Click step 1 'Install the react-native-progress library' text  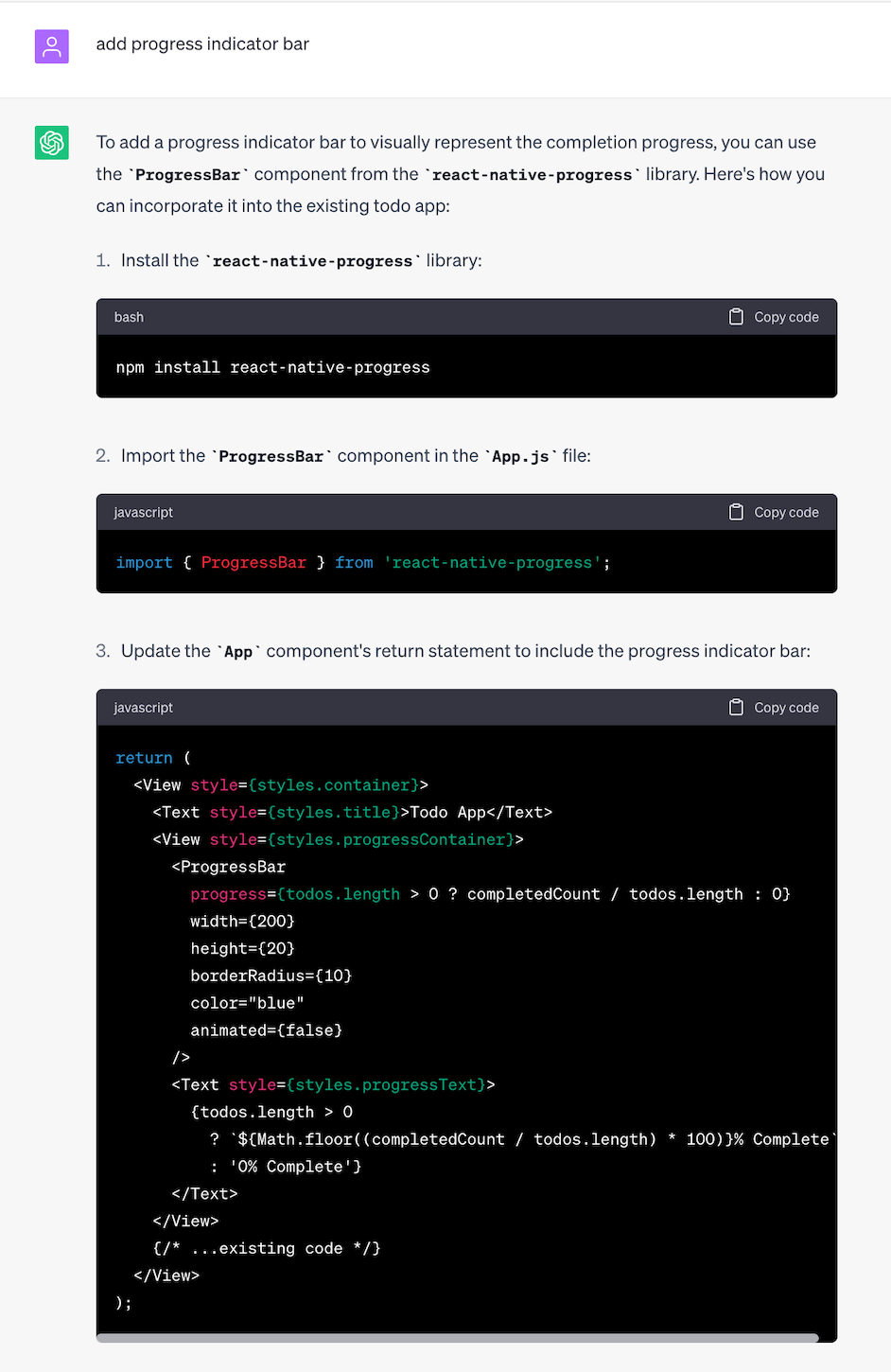pos(301,260)
